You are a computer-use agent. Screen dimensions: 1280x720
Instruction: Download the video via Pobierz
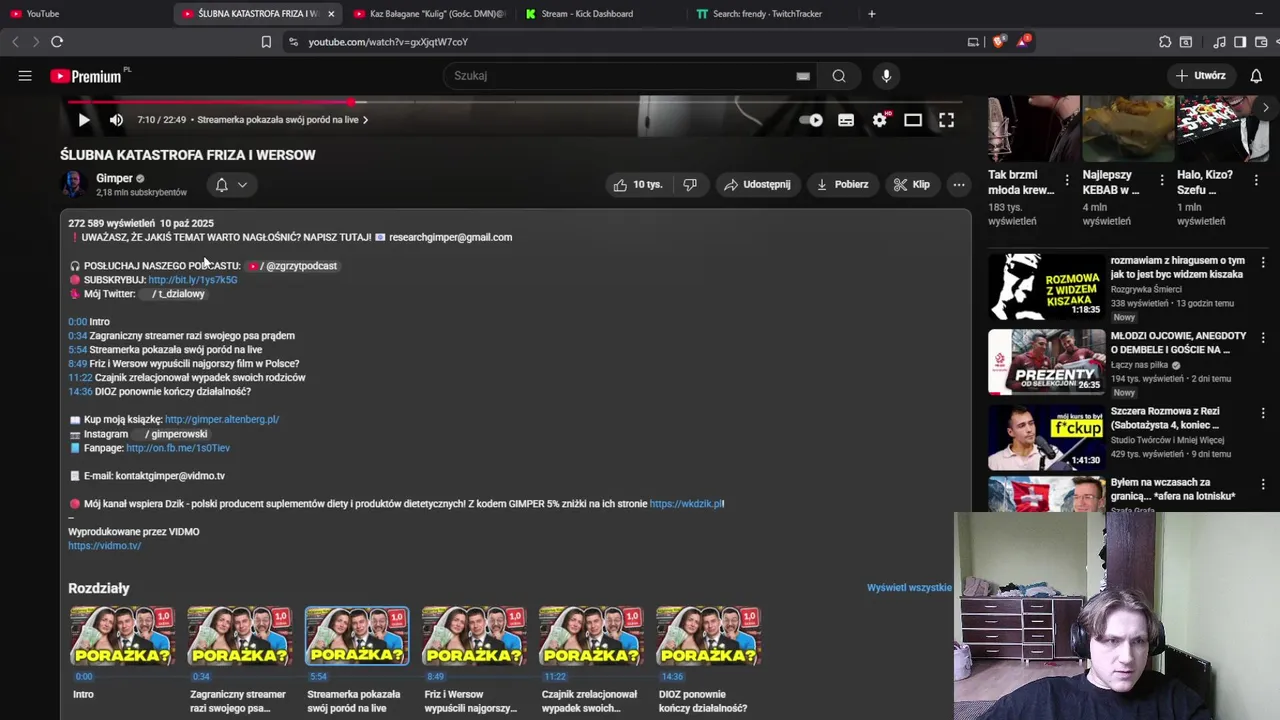[x=842, y=184]
